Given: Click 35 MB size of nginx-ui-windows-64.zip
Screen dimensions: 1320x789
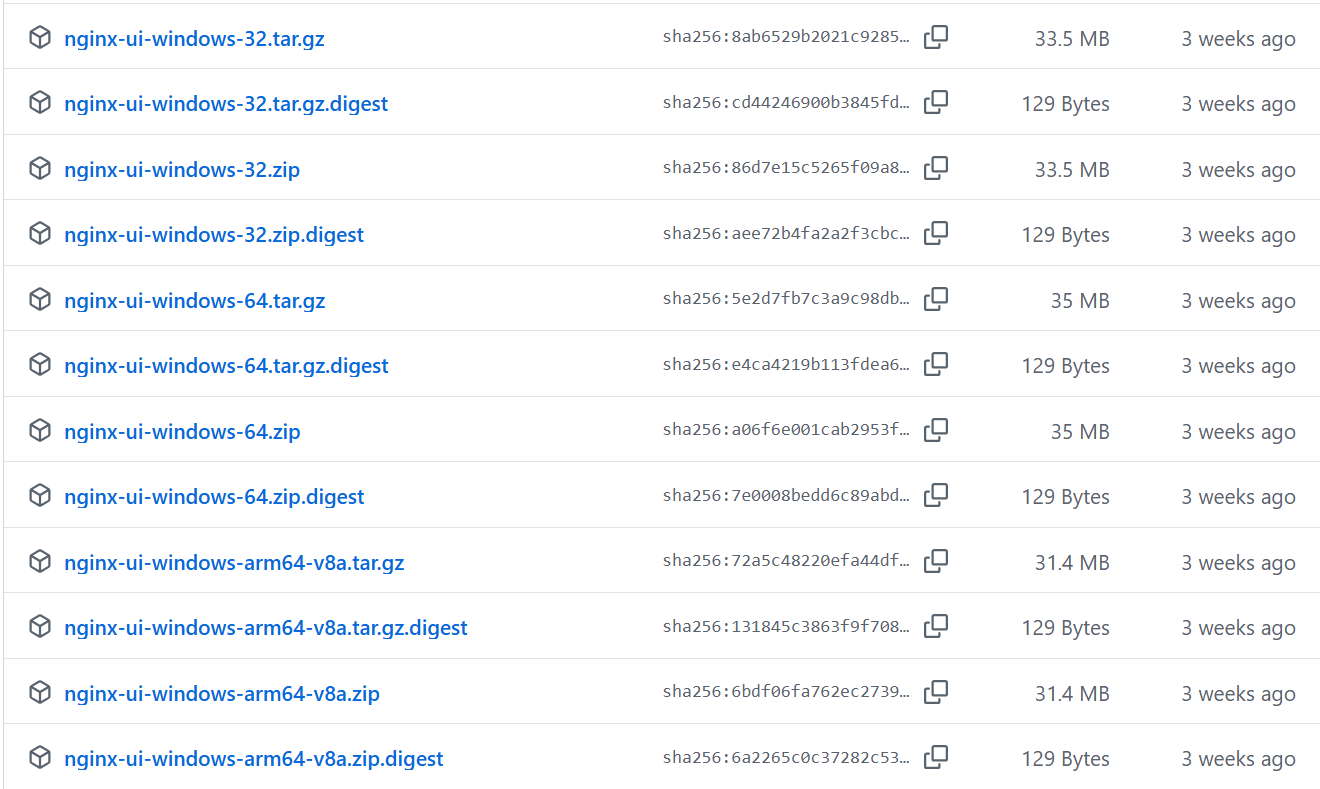Looking at the screenshot, I should tap(1080, 432).
